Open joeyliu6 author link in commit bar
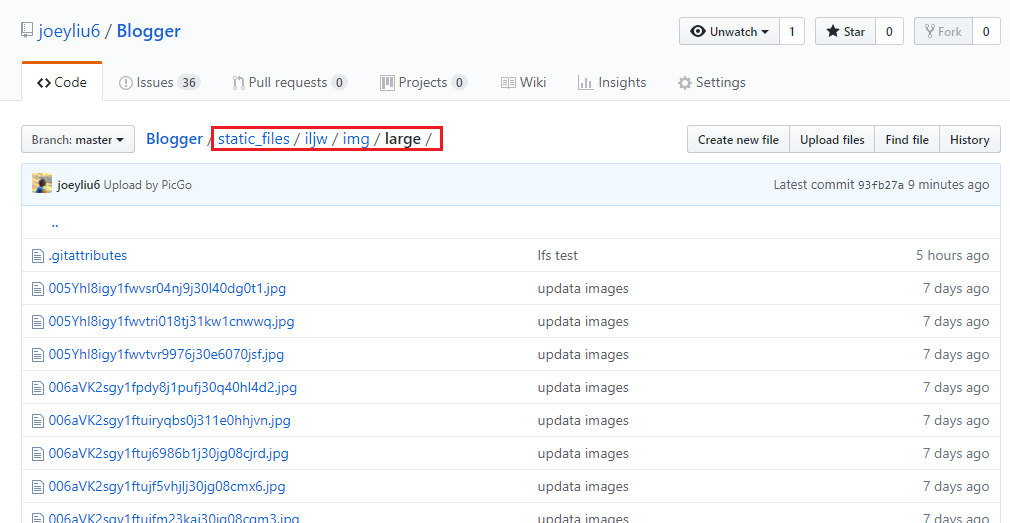Image resolution: width=1010 pixels, height=523 pixels. click(x=79, y=185)
